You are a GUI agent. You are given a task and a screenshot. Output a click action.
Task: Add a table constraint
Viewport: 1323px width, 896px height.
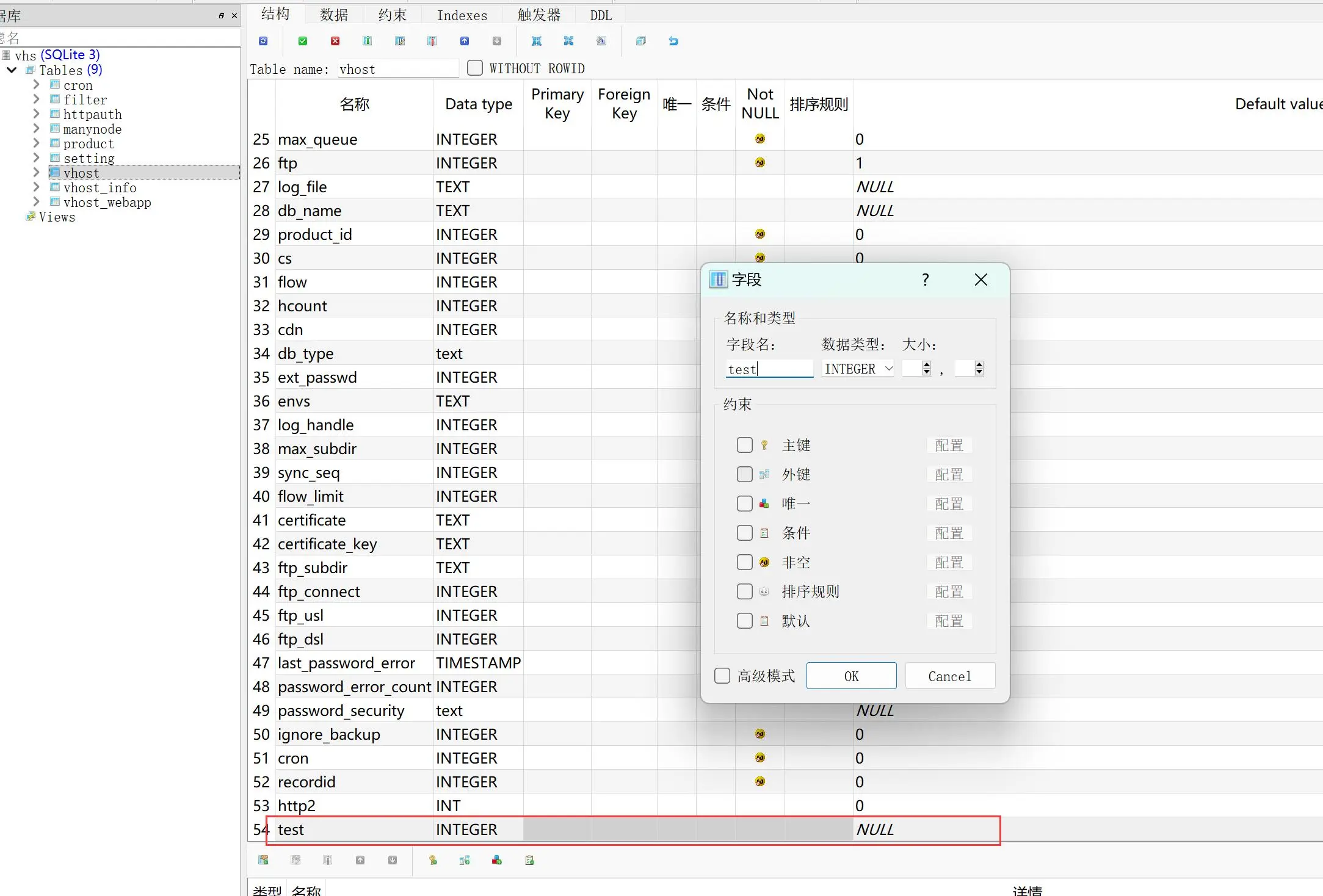point(263,860)
